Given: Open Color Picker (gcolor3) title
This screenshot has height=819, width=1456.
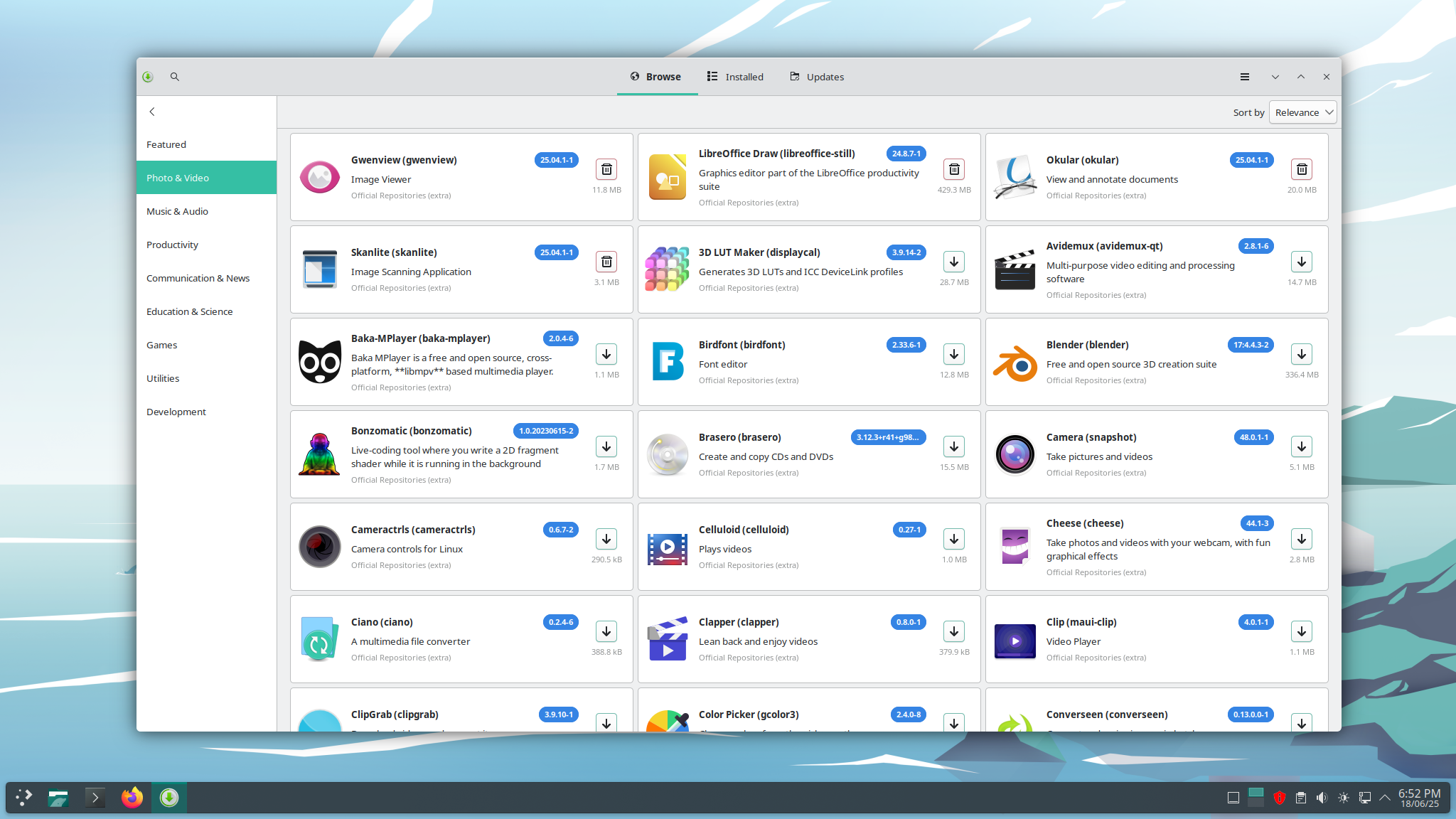Looking at the screenshot, I should tap(749, 714).
